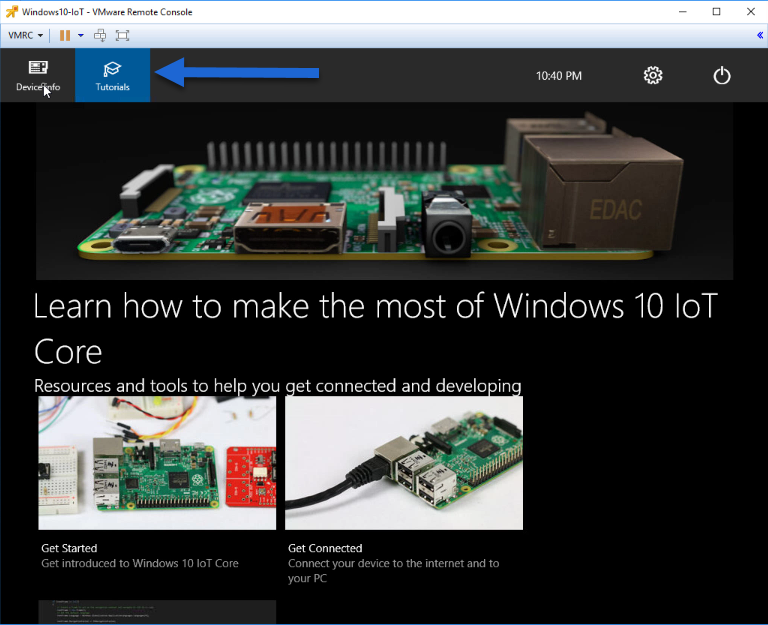
Task: Close the VMware Remote Console window
Action: tap(751, 11)
